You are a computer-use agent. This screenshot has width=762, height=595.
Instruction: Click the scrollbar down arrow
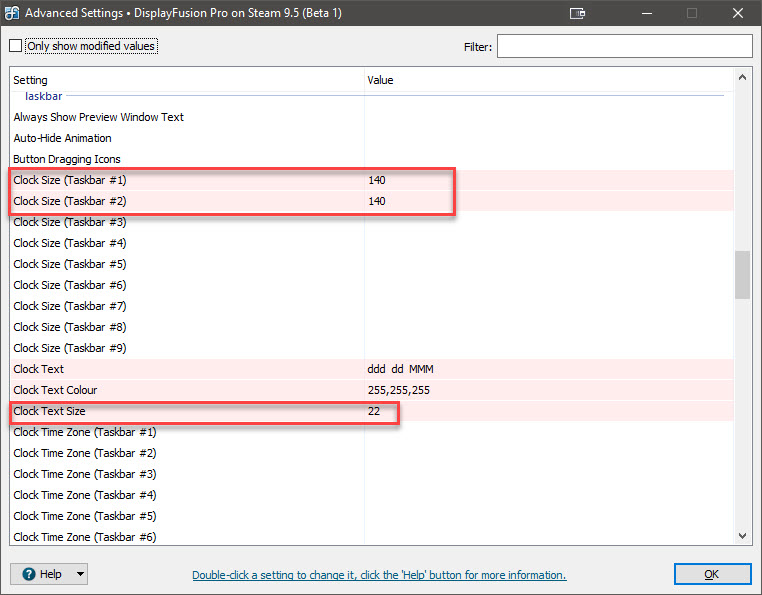click(x=742, y=536)
